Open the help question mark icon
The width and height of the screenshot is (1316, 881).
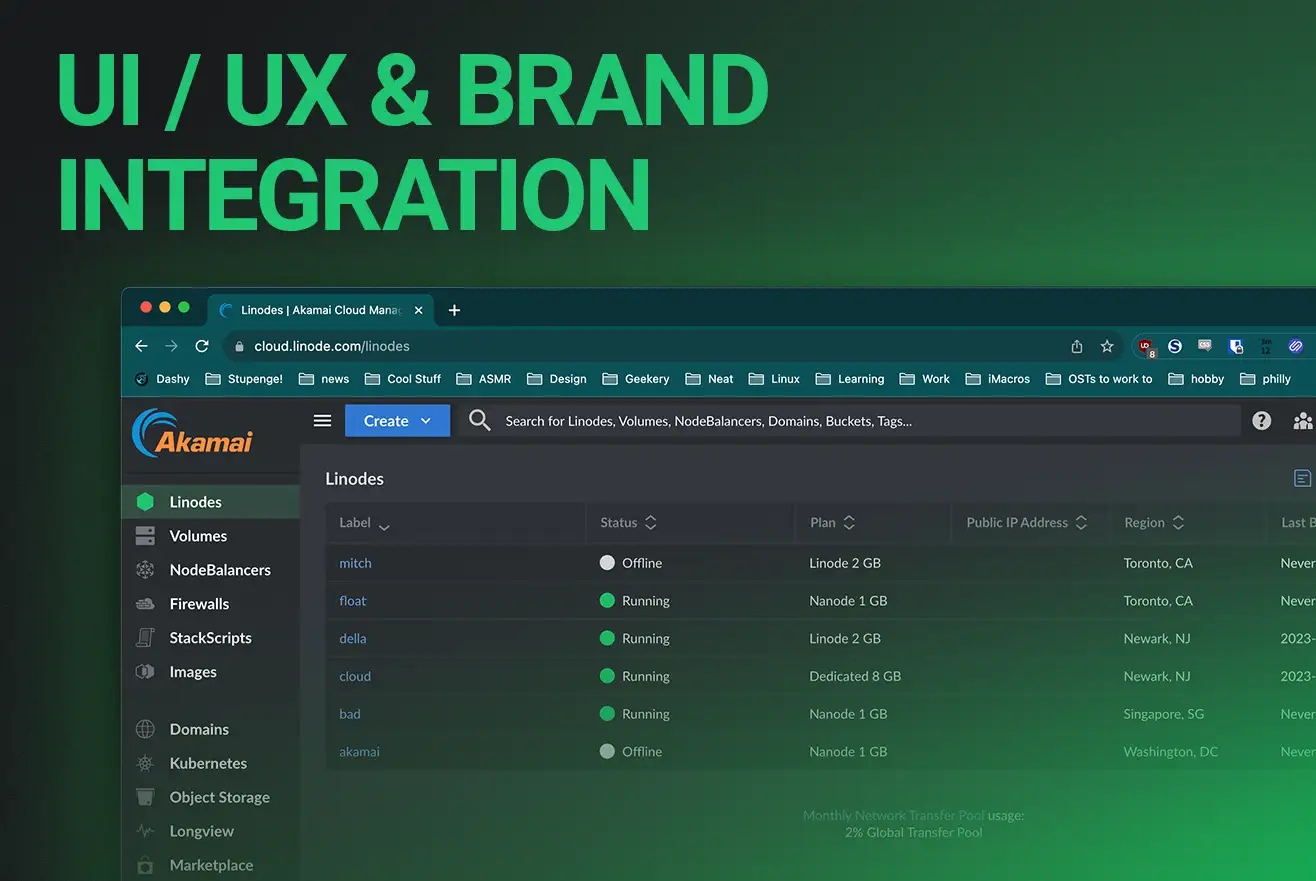tap(1261, 421)
